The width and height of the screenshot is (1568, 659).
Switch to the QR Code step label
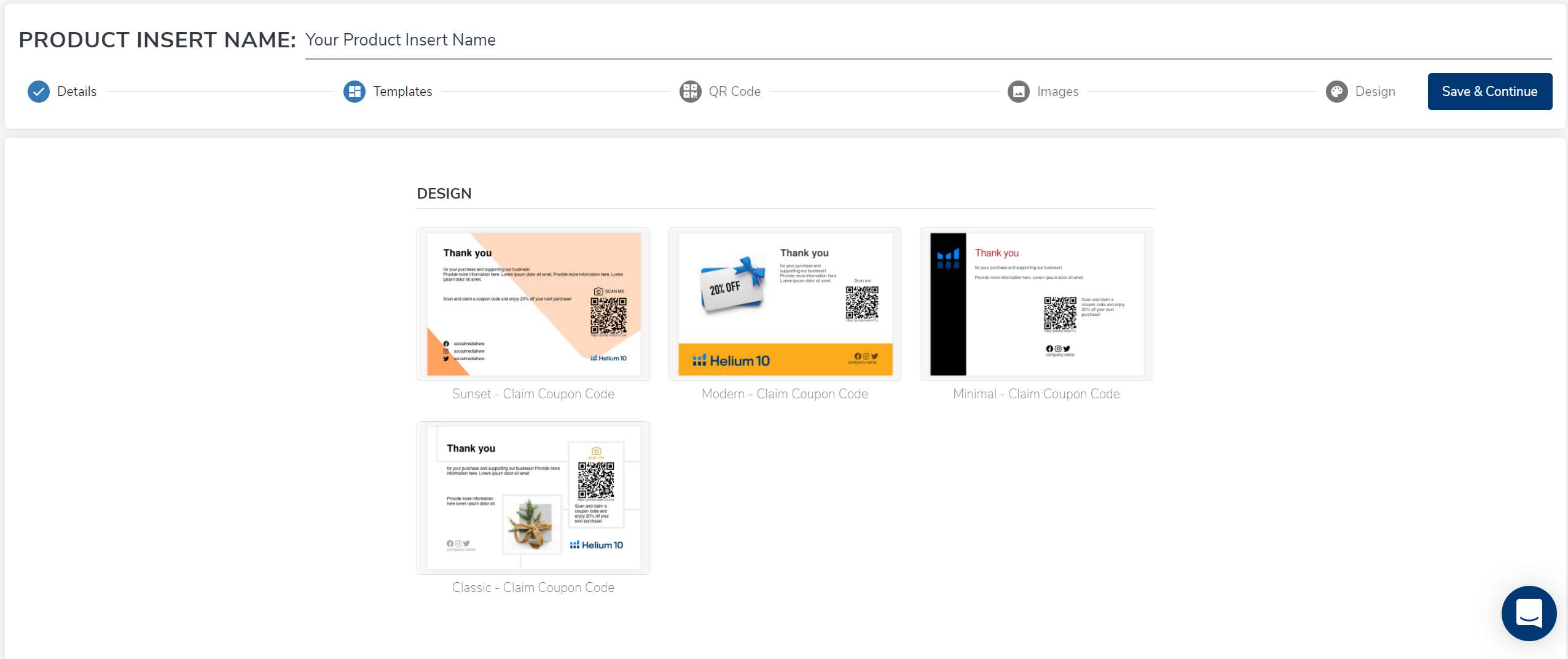(734, 92)
